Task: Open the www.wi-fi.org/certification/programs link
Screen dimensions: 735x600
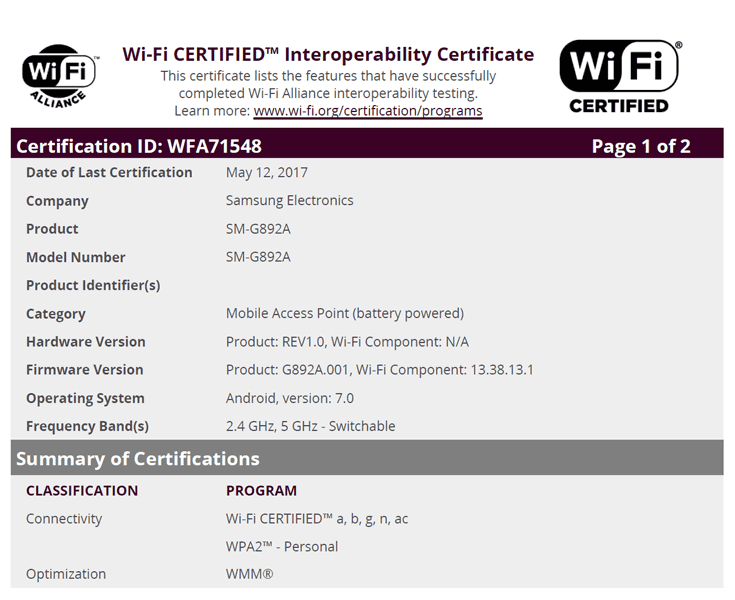Action: click(368, 111)
